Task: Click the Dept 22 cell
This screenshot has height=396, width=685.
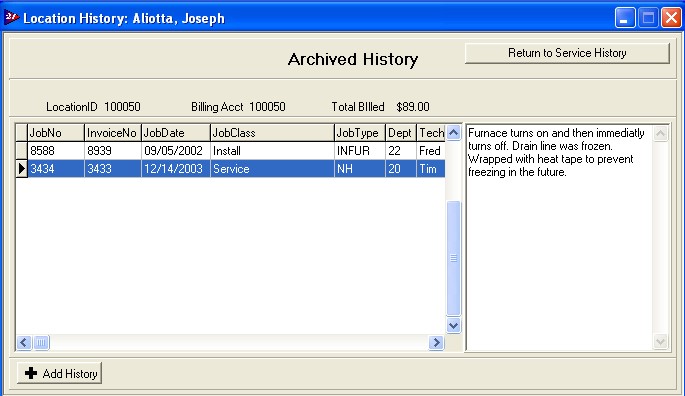Action: [401, 151]
